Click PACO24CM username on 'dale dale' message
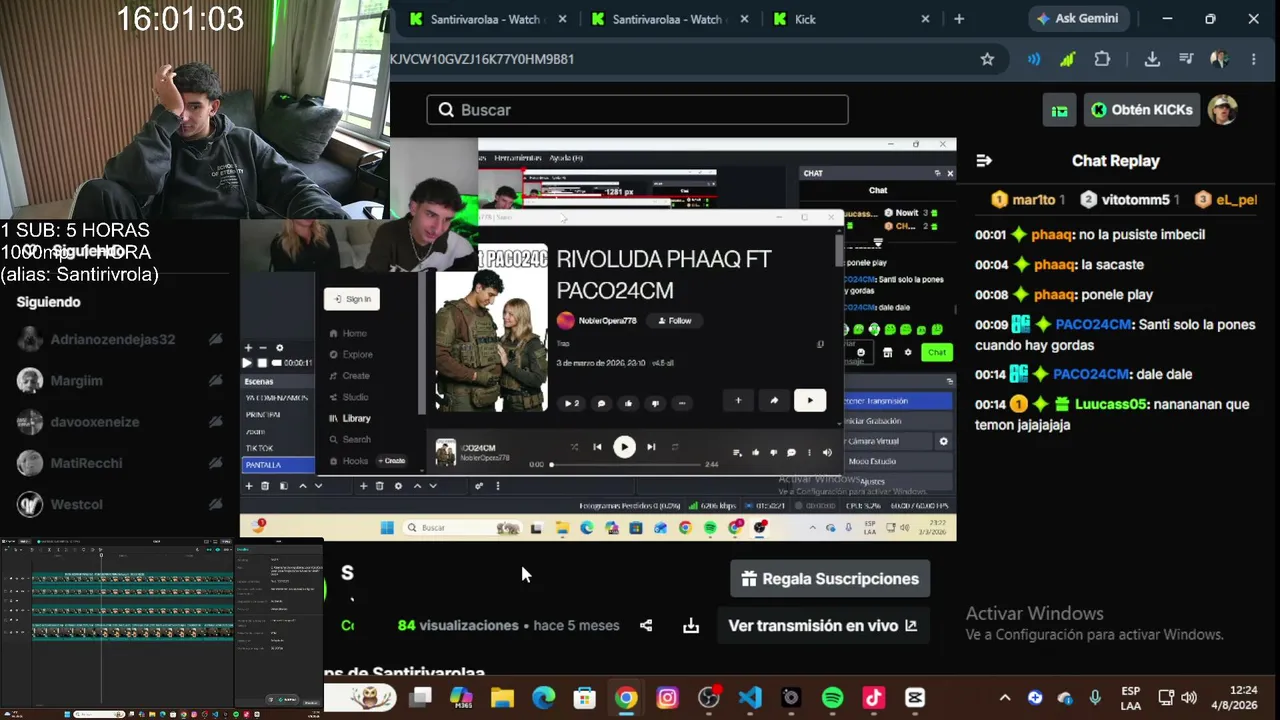Viewport: 1280px width, 720px height. [x=1093, y=374]
